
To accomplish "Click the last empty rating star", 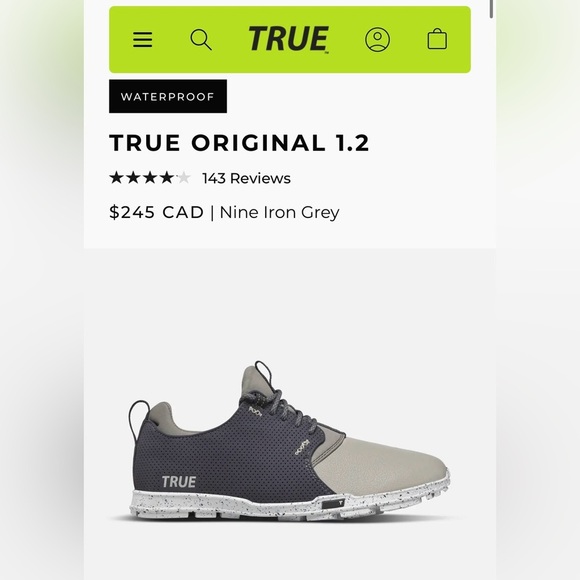I will pyautogui.click(x=183, y=178).
